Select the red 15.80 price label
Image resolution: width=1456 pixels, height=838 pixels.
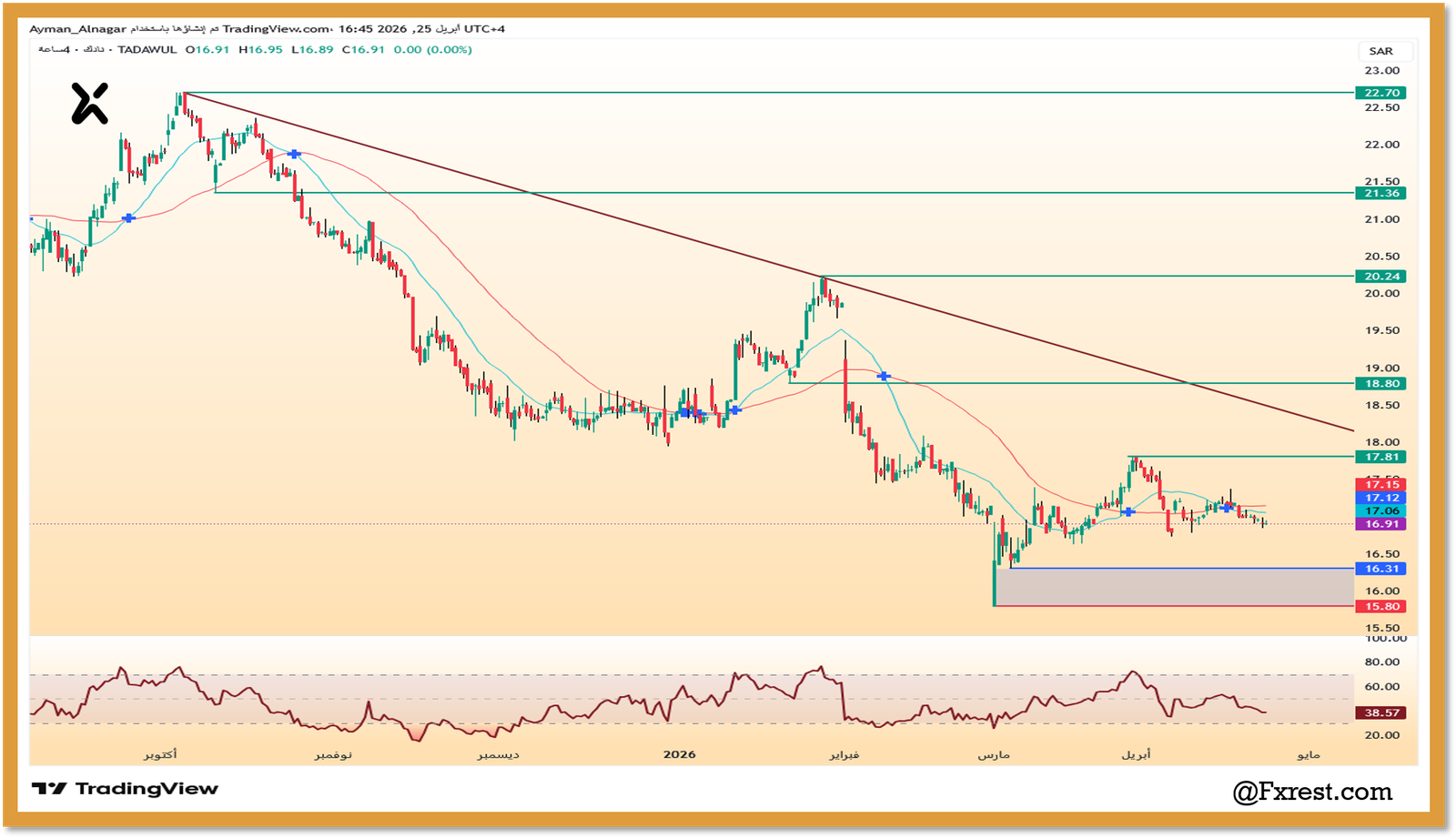click(x=1380, y=607)
